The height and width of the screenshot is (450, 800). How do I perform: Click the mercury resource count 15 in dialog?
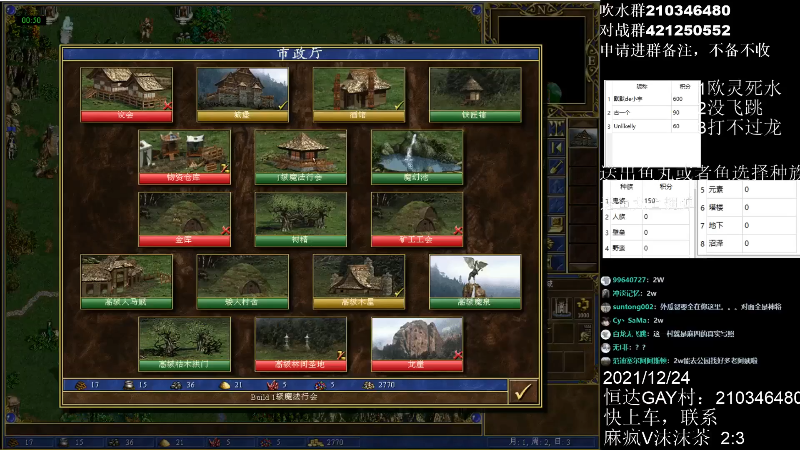click(x=142, y=385)
